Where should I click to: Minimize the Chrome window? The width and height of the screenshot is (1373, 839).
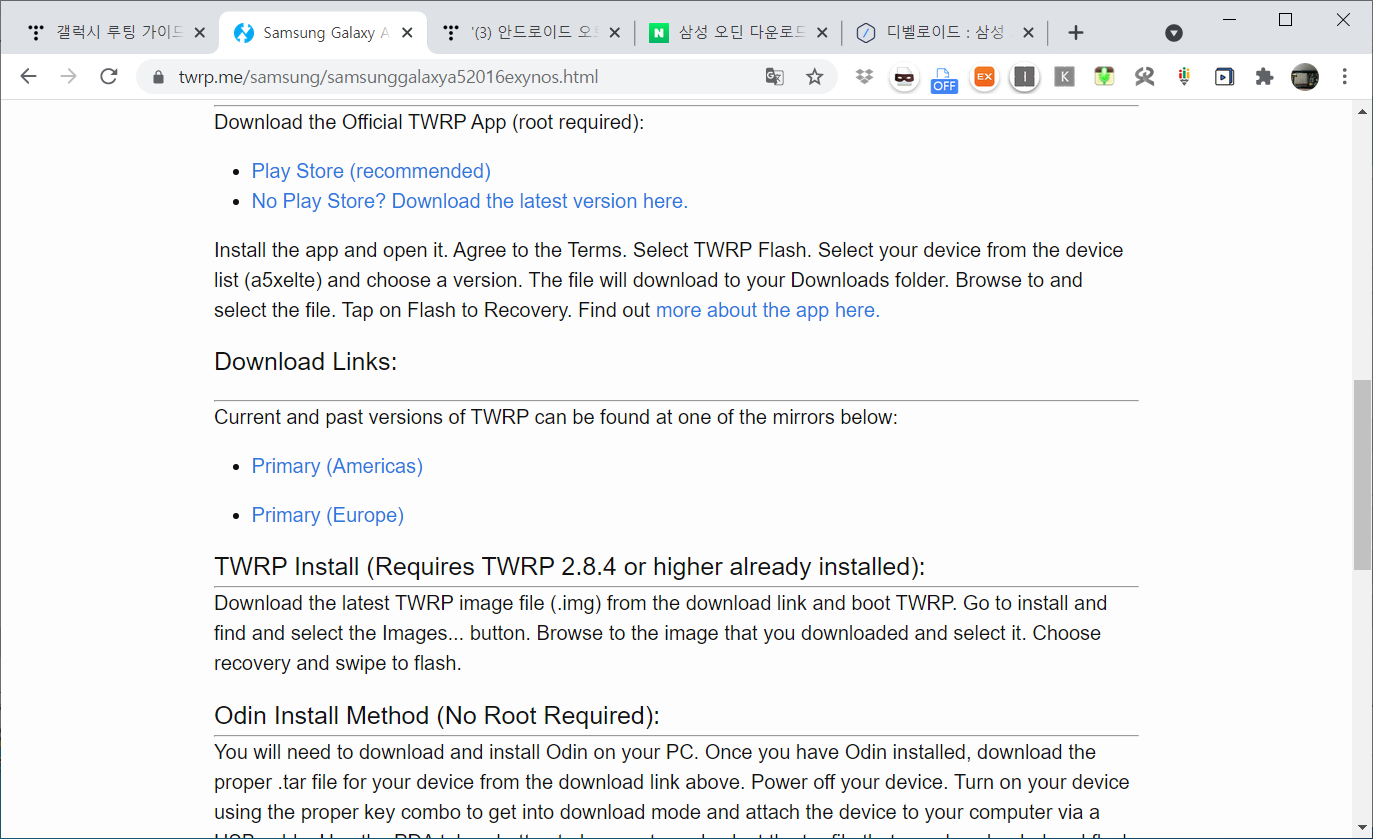tap(1229, 19)
